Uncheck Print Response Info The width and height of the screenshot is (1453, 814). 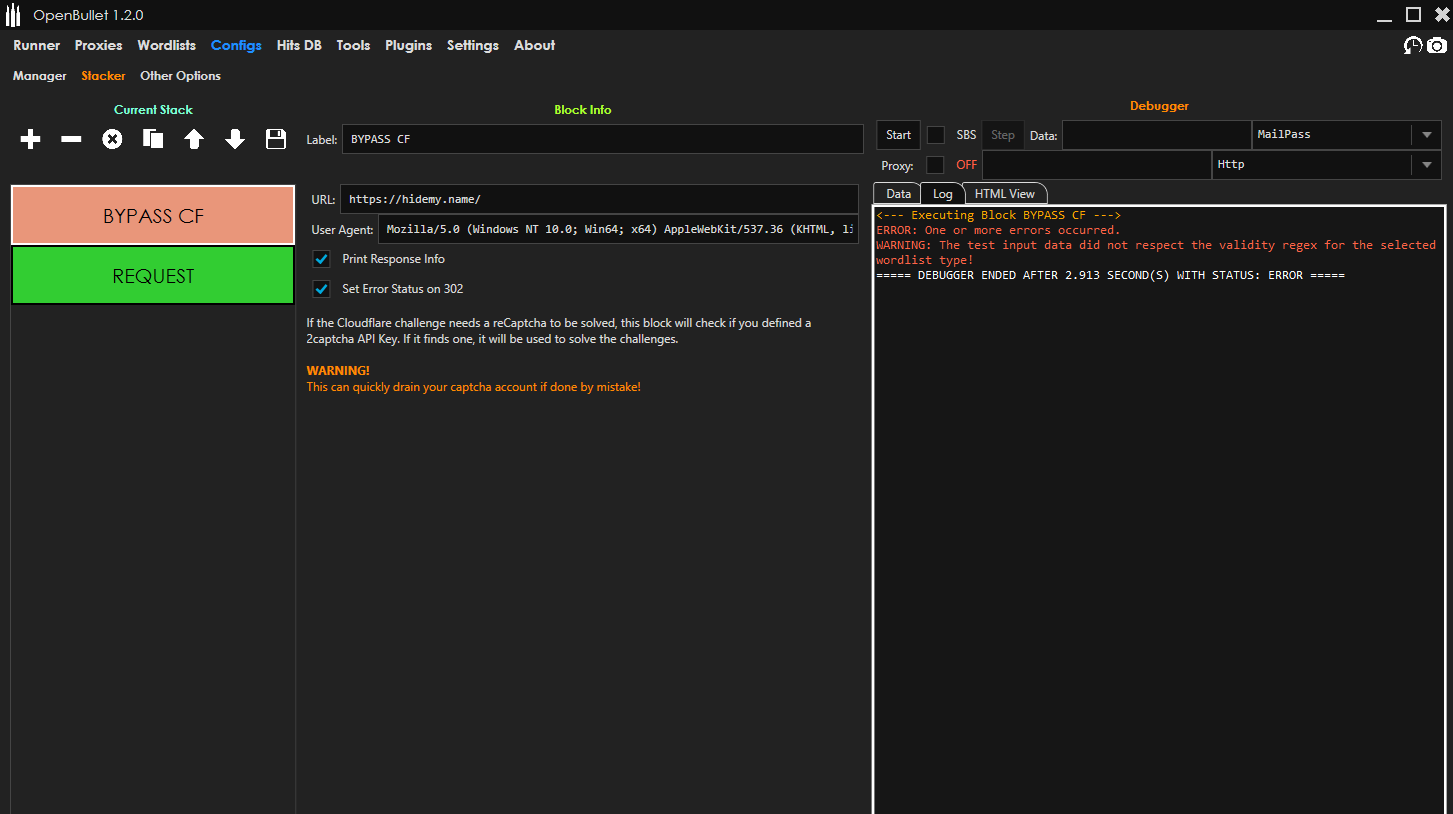point(321,259)
